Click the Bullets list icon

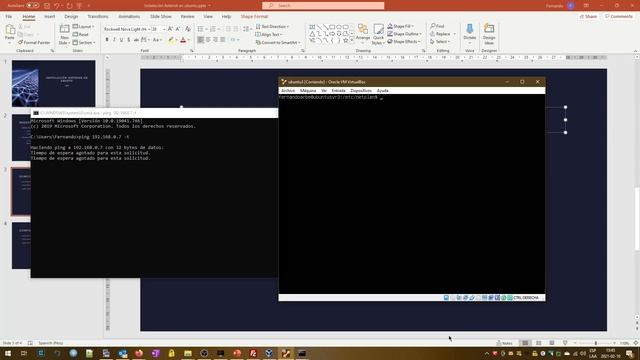tap(201, 29)
